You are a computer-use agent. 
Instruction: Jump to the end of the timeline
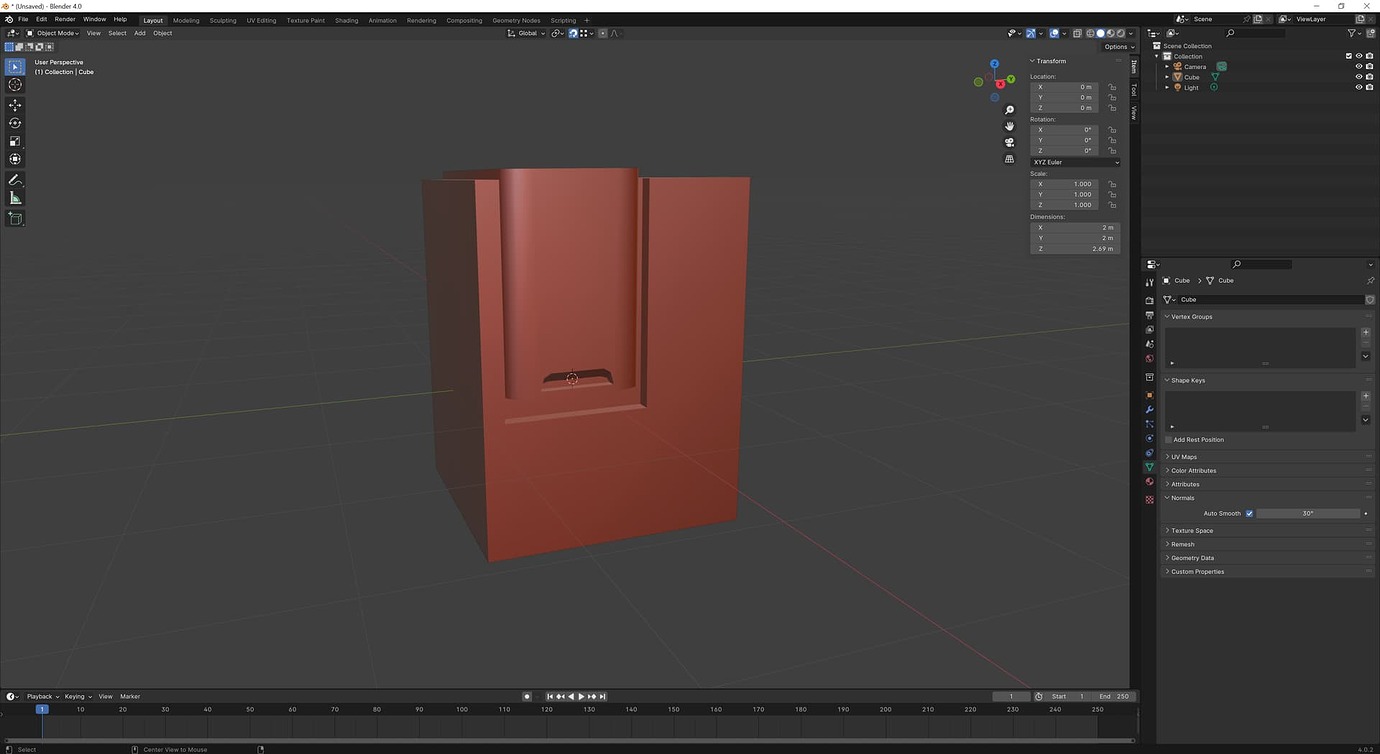[602, 696]
